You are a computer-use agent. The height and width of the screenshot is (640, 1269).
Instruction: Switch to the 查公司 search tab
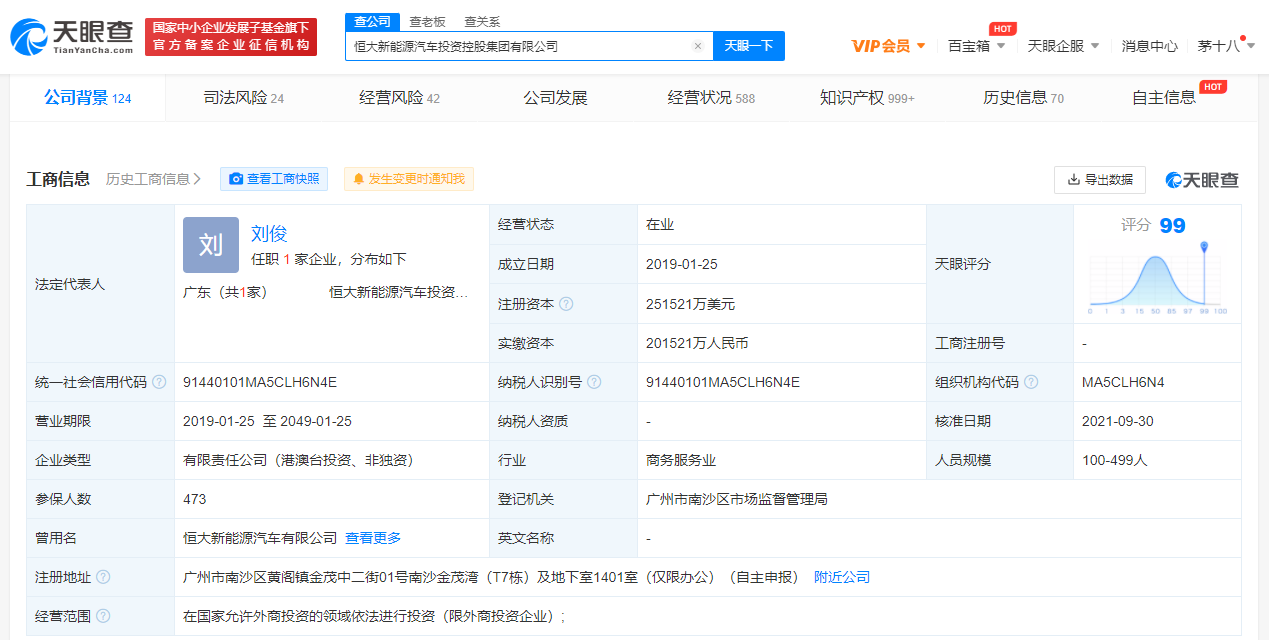point(373,21)
